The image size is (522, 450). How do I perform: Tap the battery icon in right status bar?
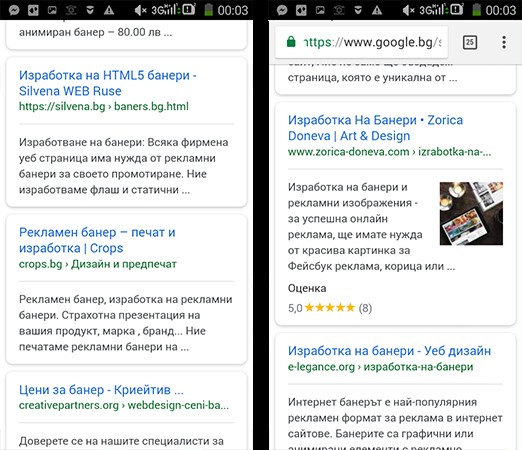tap(476, 10)
